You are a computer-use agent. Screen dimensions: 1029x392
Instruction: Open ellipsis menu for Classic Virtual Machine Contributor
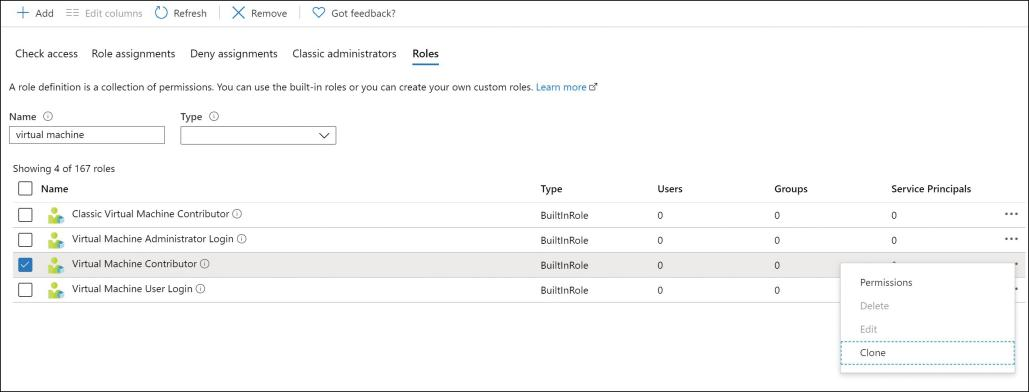1011,214
